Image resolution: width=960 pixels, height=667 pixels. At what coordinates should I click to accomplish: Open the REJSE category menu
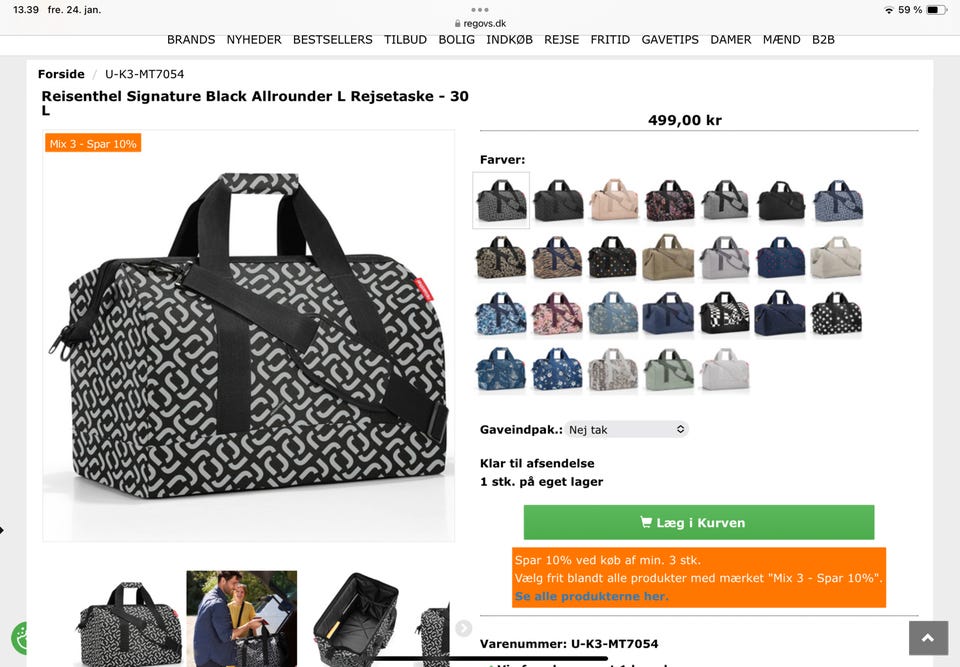point(561,40)
